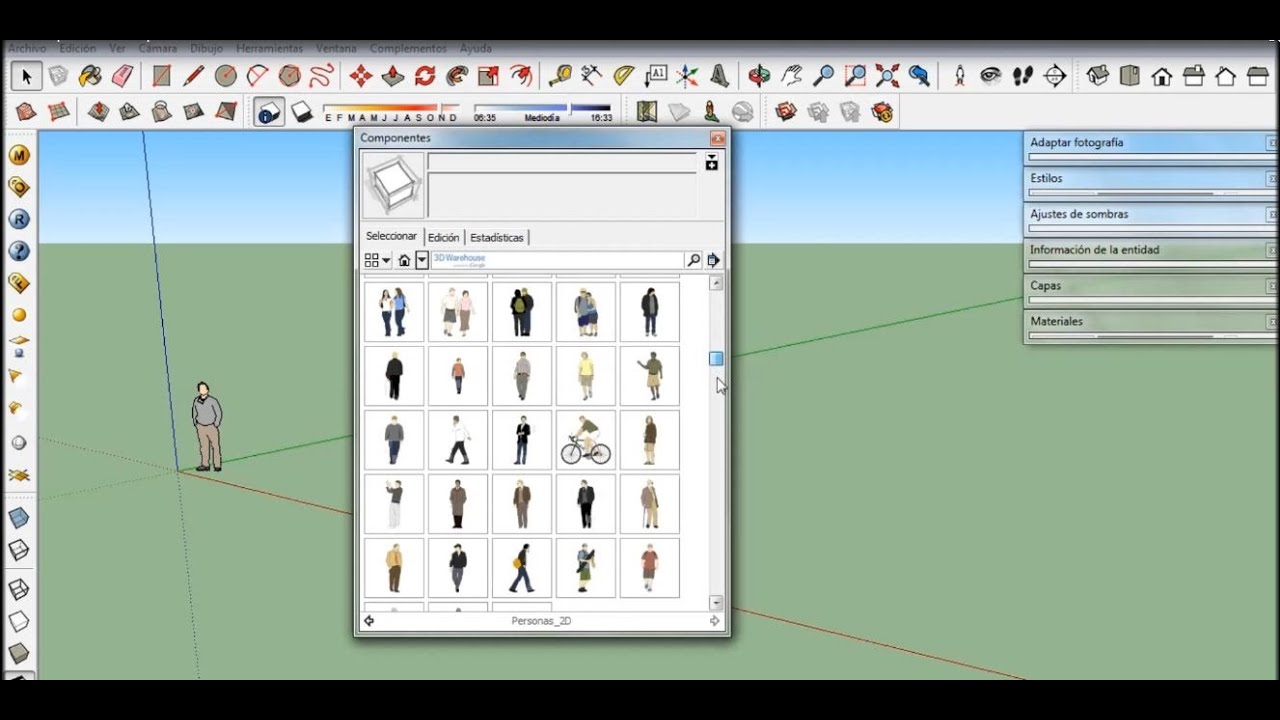
Task: Open navigation dropdown arrow beside home icon
Action: coord(422,260)
